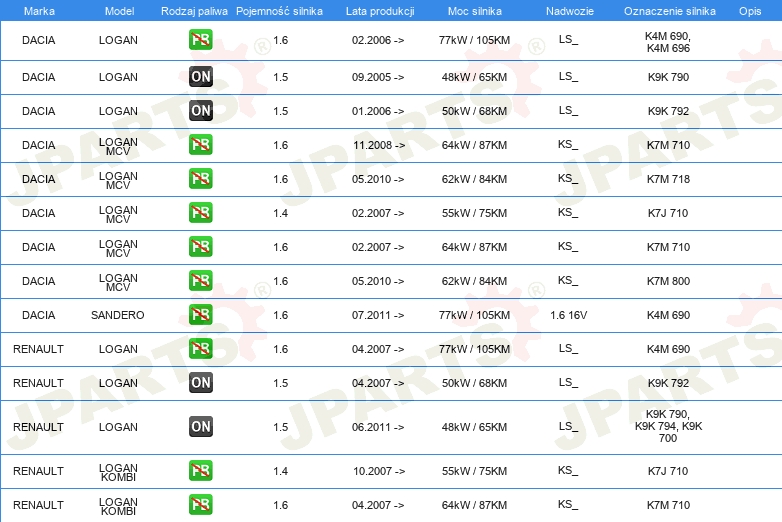The width and height of the screenshot is (782, 522).
Task: Click petrol icon in Logan Kombi 10.2007 row
Action: (x=200, y=471)
